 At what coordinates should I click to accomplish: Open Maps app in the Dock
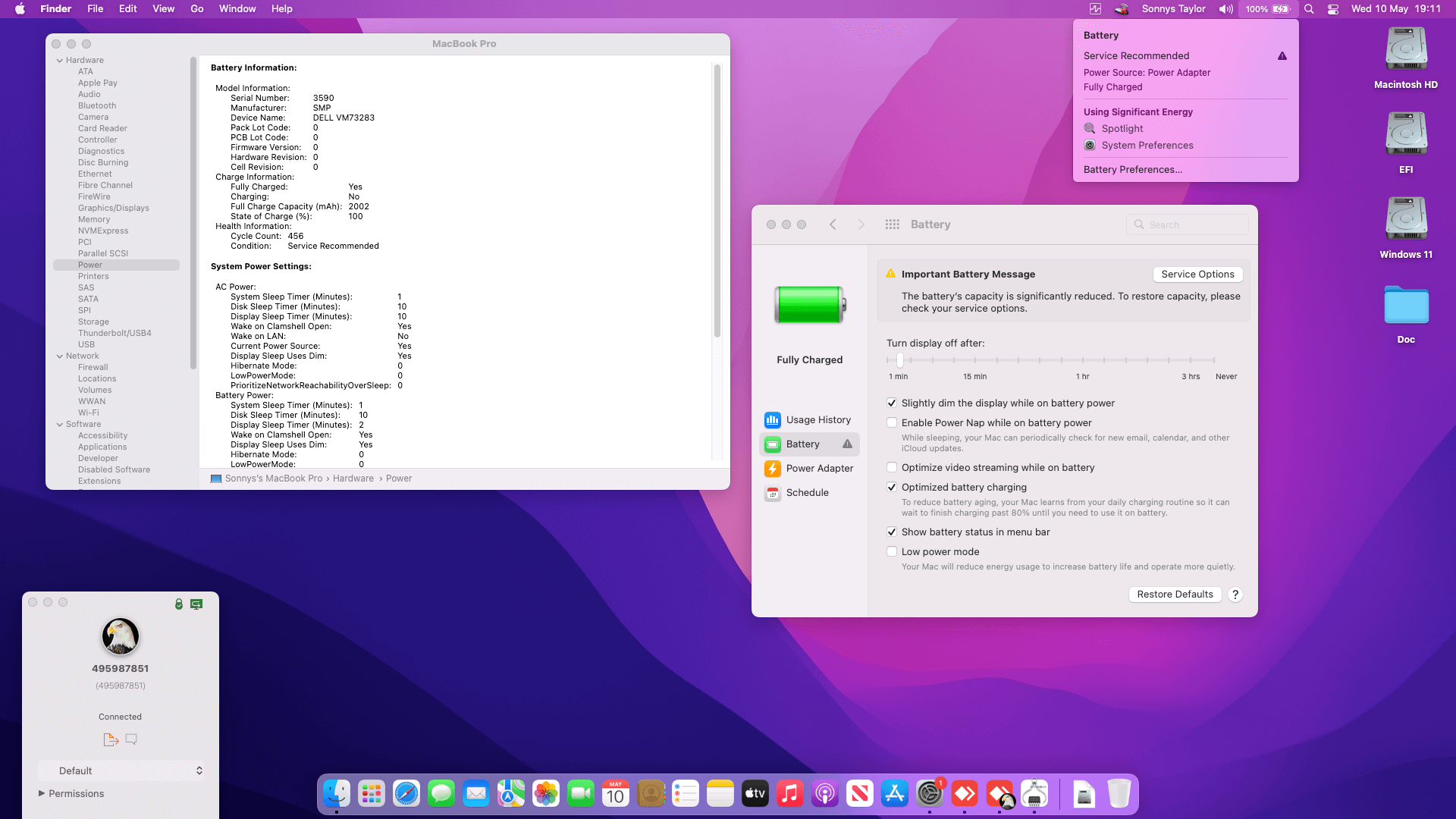point(511,794)
